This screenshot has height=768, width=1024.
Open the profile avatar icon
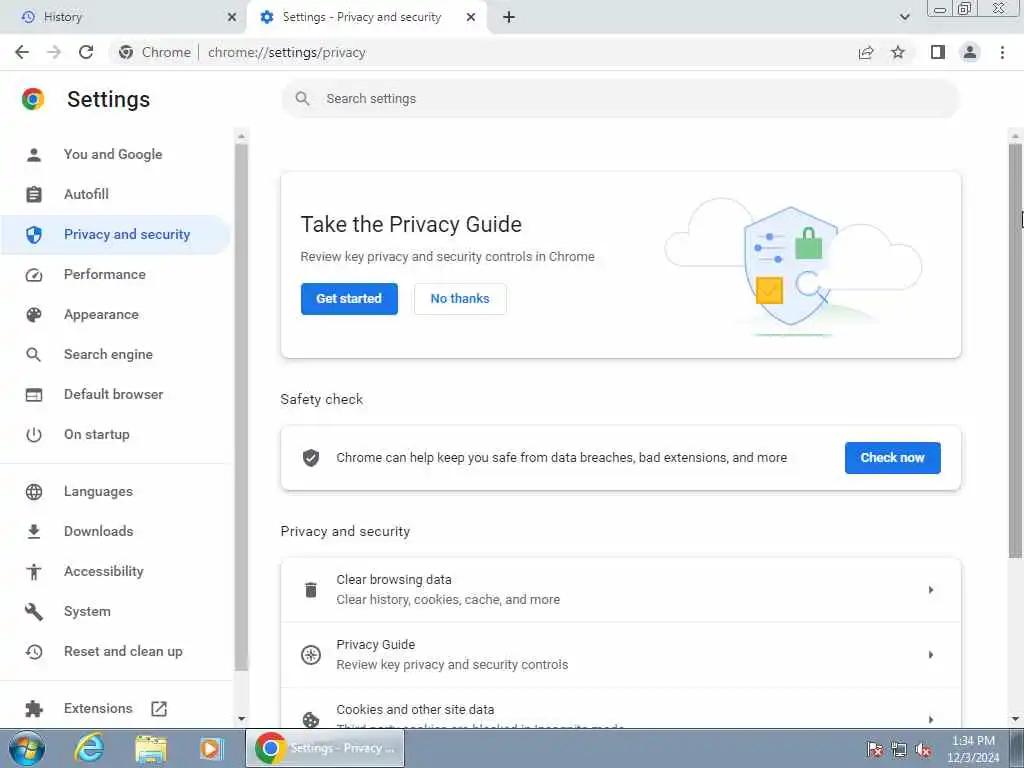point(970,52)
